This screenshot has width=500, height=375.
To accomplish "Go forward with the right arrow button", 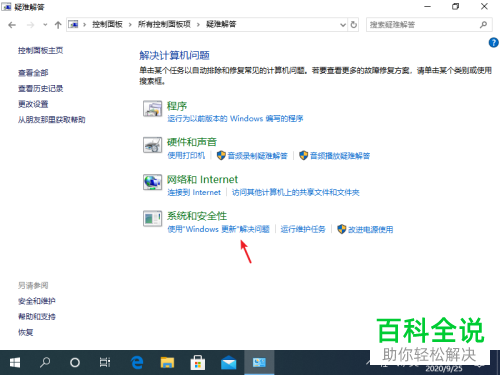I will 30,25.
